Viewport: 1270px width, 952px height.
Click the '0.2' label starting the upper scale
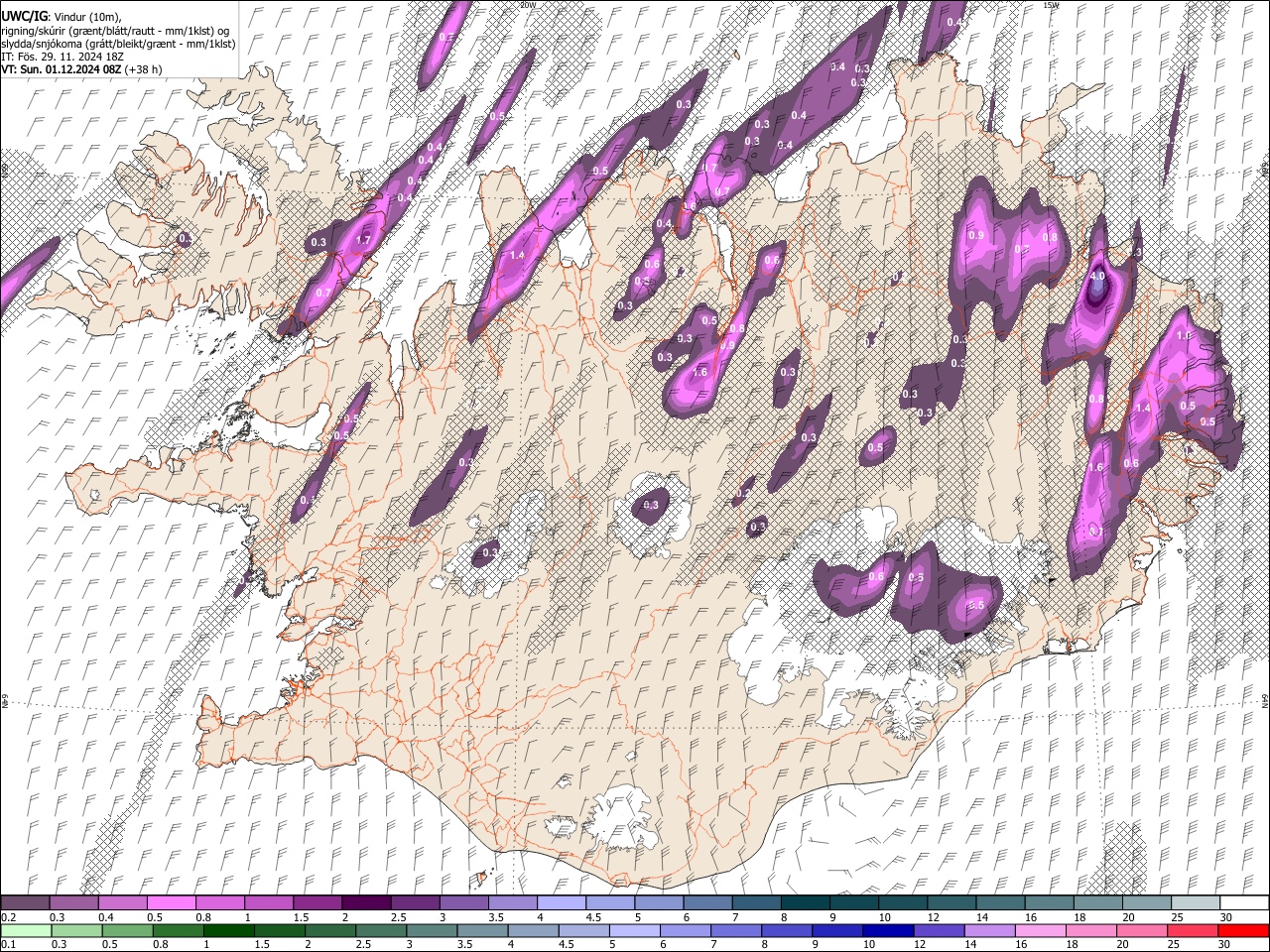tap(8, 917)
